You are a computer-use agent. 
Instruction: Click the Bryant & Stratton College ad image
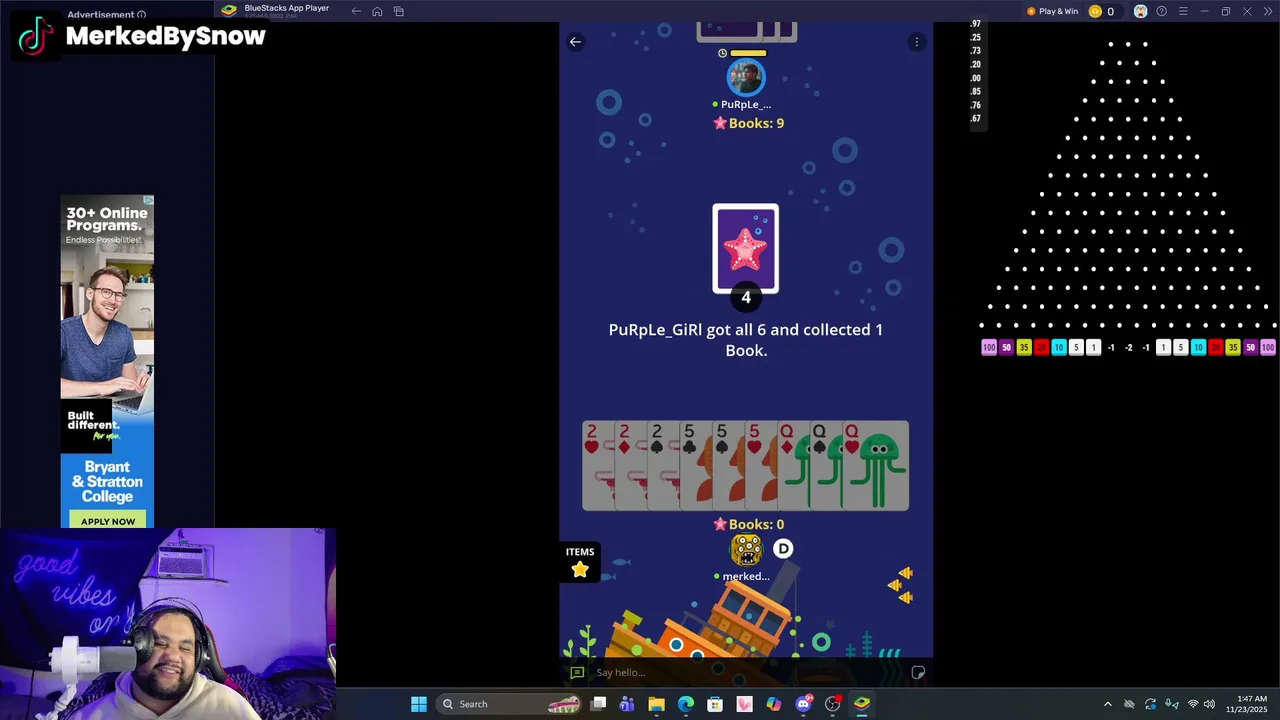(107, 362)
